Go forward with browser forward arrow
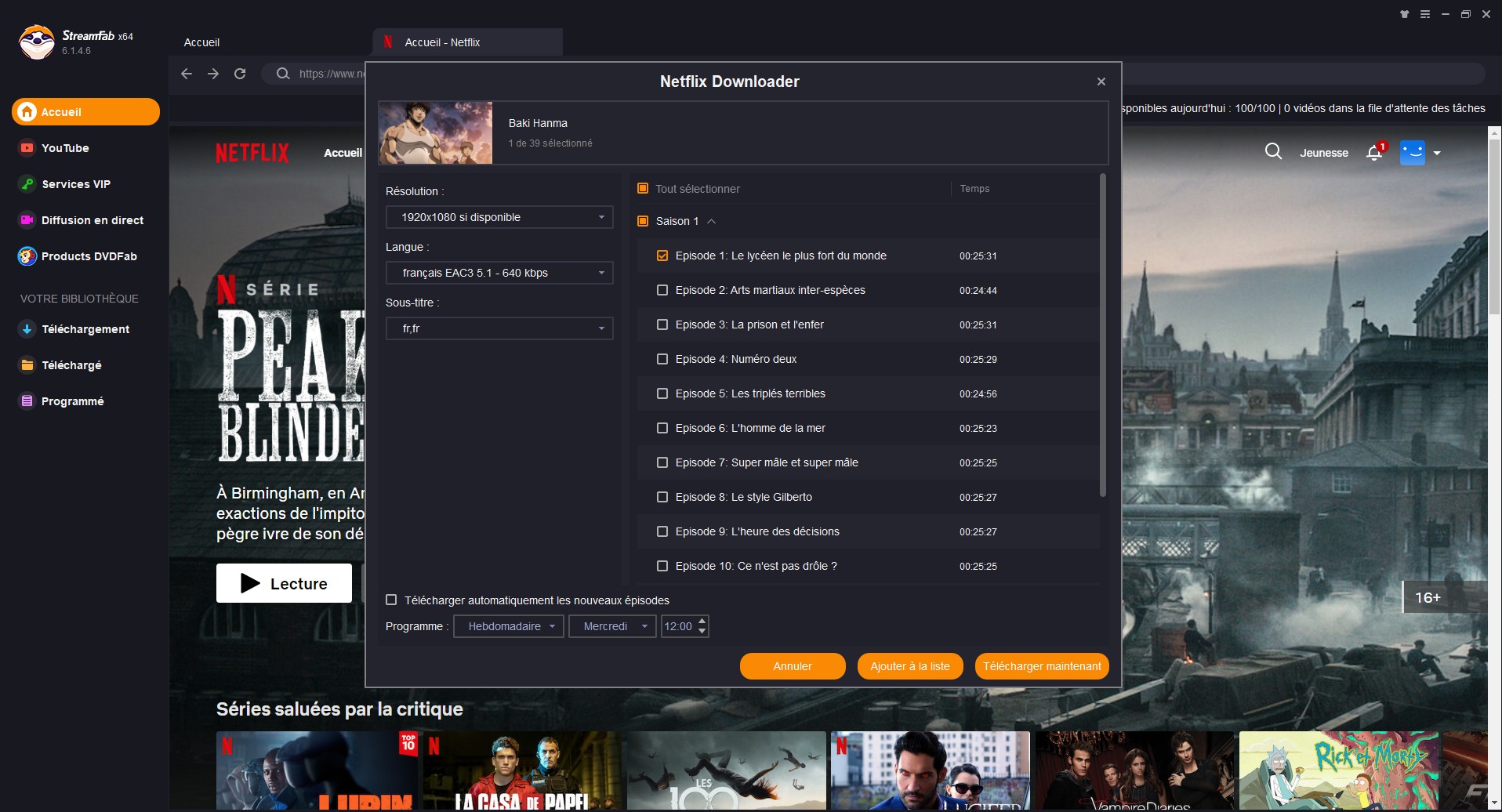The height and width of the screenshot is (812, 1502). 213,74
